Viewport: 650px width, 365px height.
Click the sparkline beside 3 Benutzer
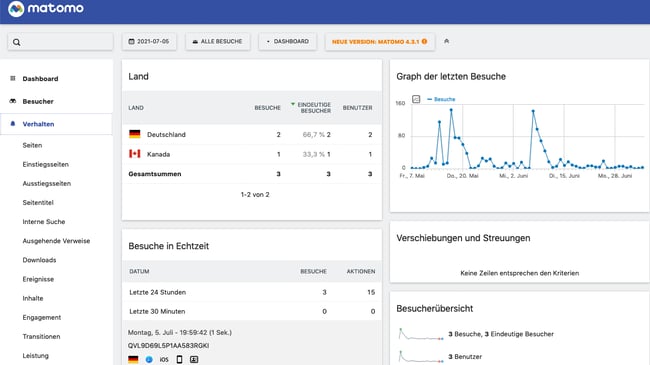tap(421, 357)
